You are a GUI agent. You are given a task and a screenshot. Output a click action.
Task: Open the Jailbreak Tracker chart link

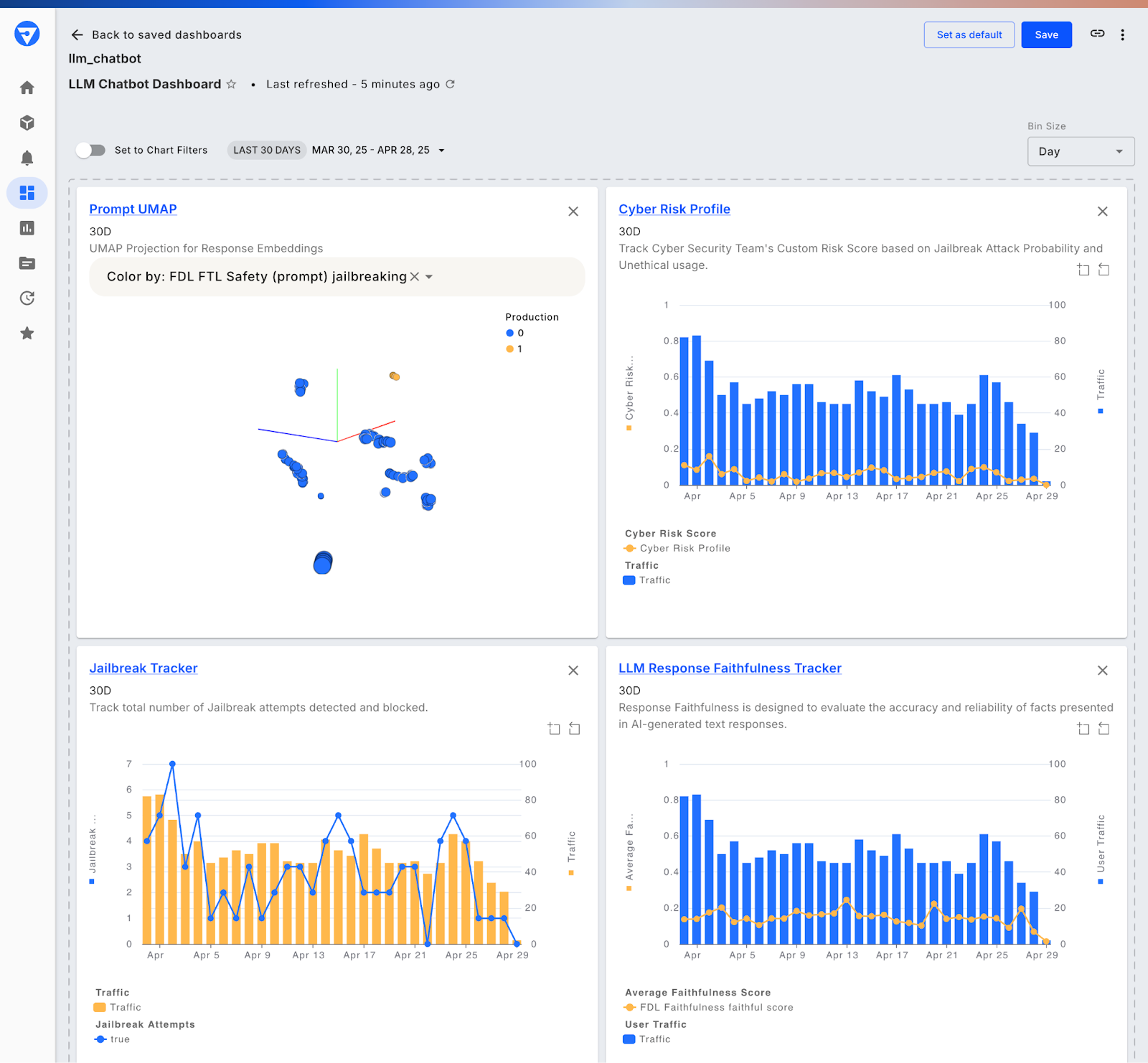click(143, 668)
